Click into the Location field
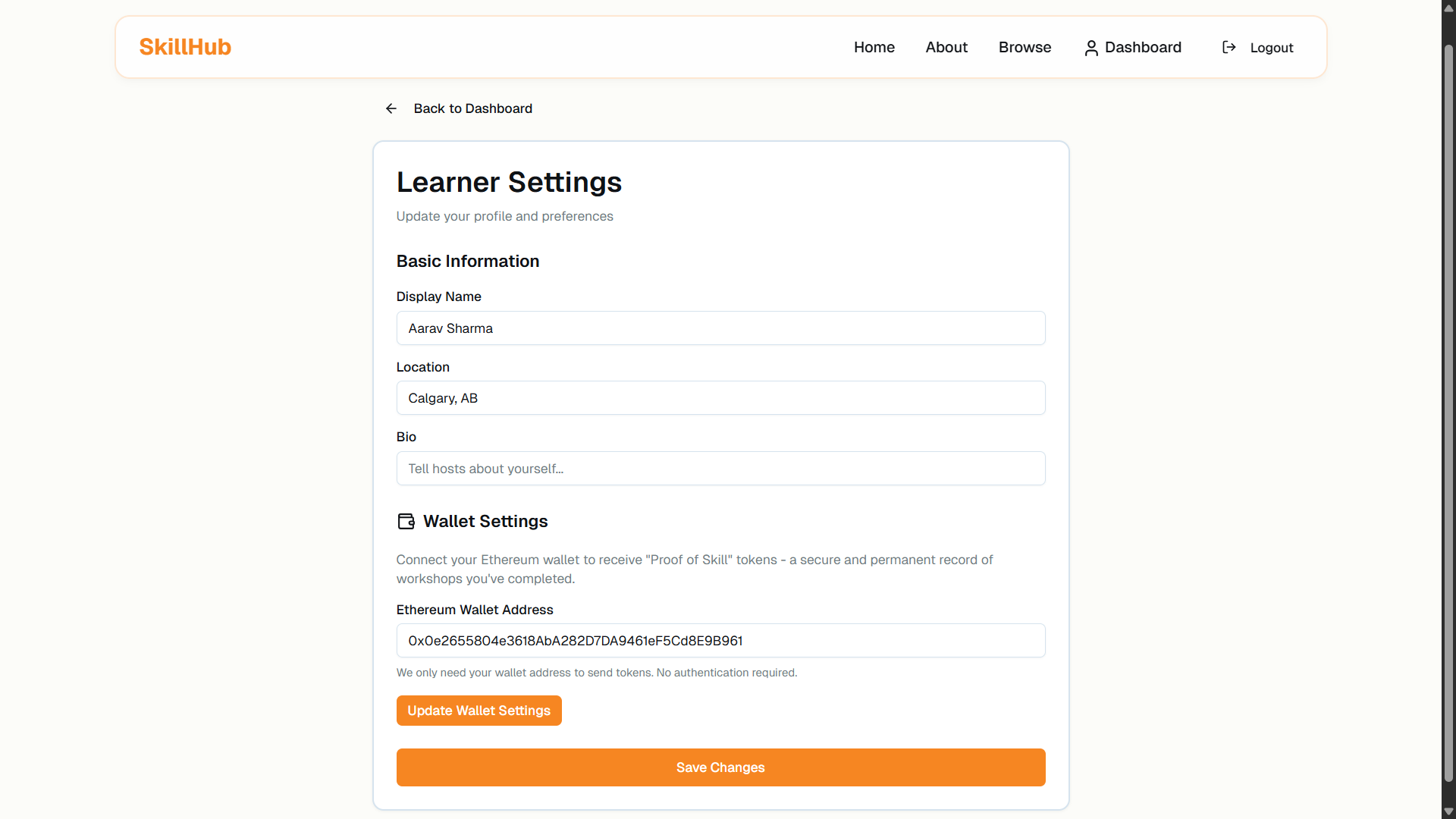Viewport: 1456px width, 819px height. [x=720, y=398]
